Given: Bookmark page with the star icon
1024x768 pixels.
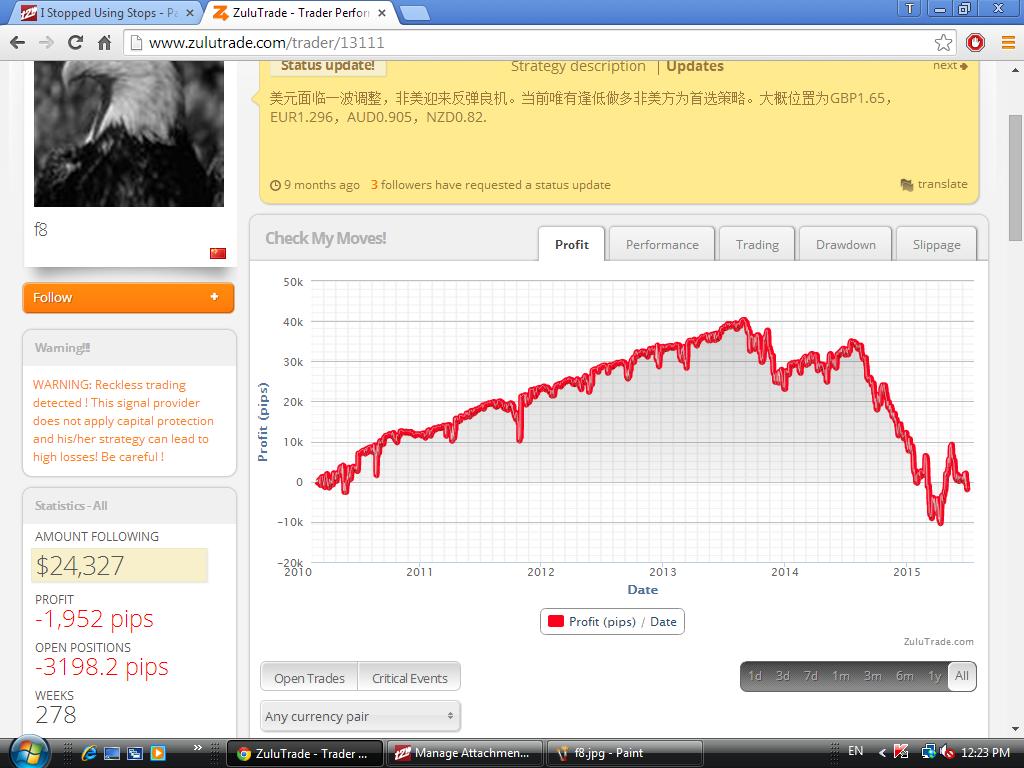Looking at the screenshot, I should [x=943, y=42].
